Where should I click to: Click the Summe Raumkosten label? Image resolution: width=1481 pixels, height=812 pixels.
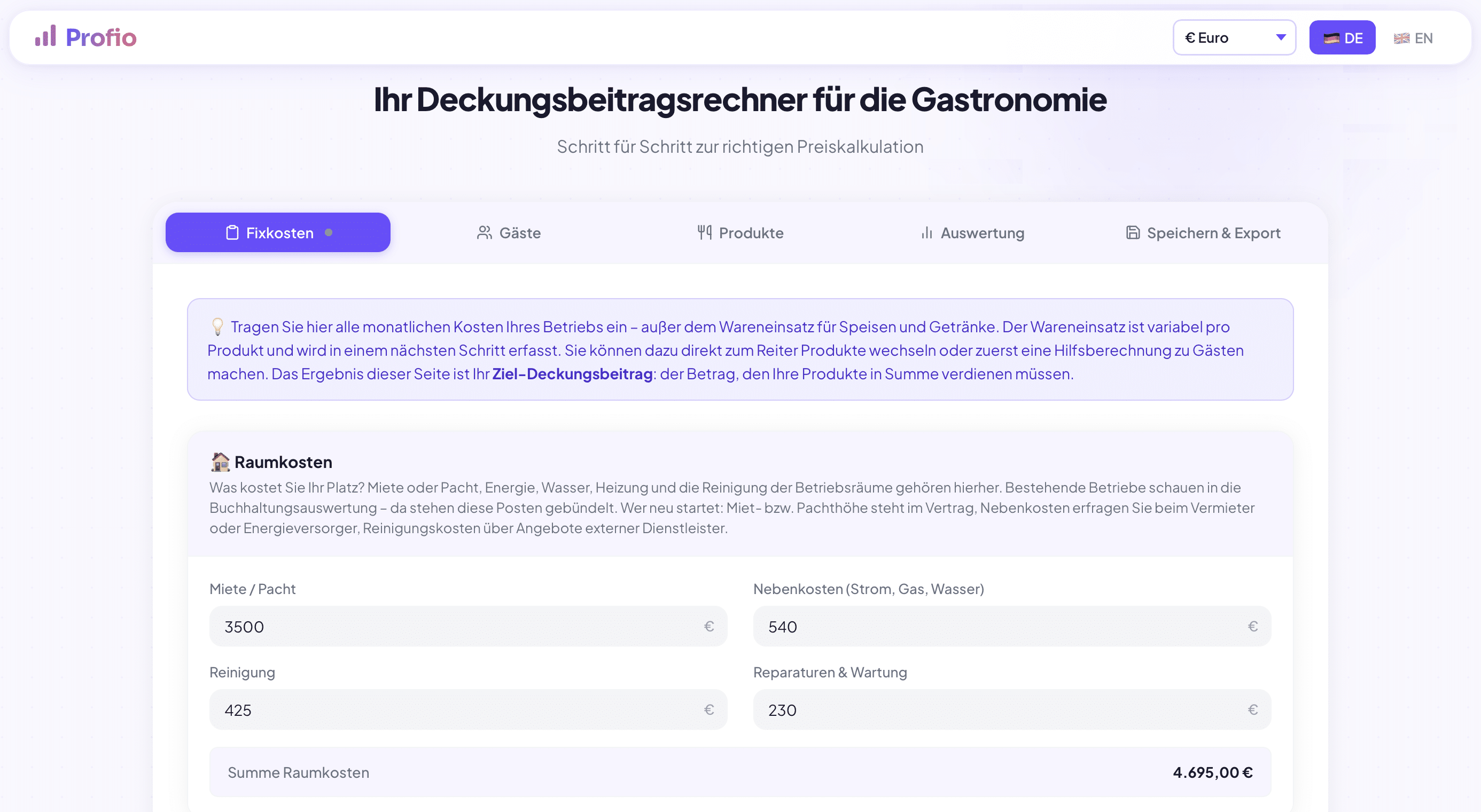(298, 772)
